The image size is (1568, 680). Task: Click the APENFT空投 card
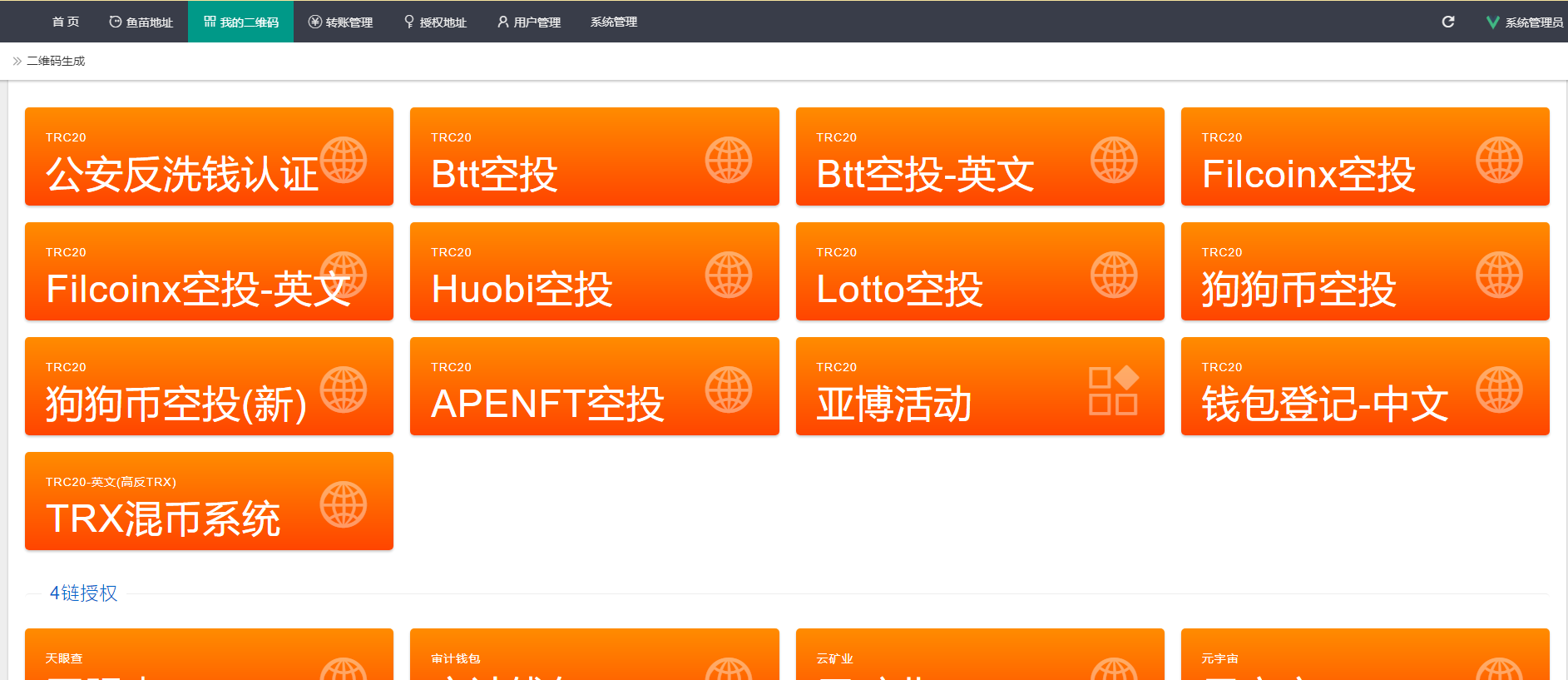click(594, 386)
